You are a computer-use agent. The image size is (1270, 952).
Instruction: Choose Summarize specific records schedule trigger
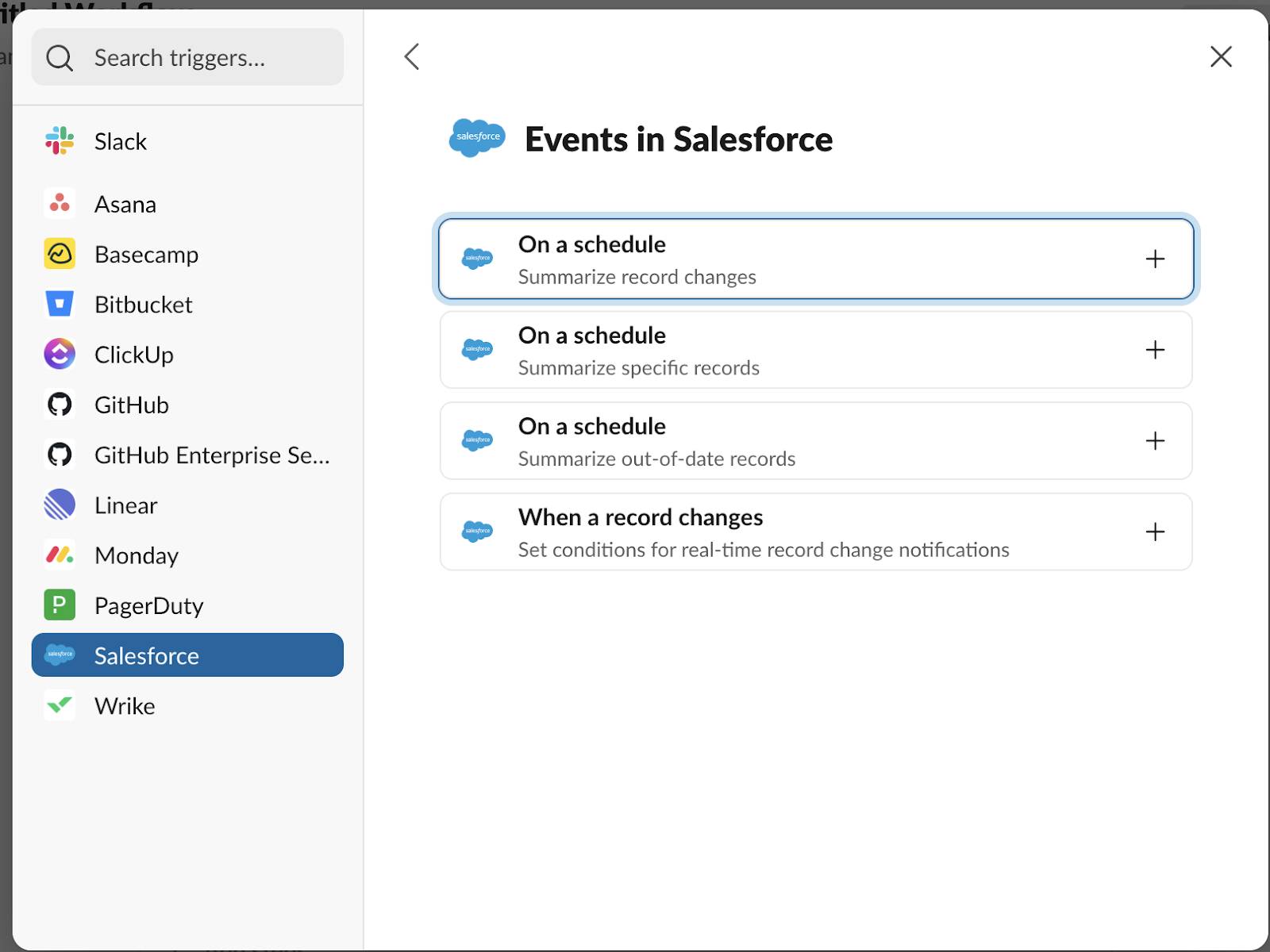coord(816,350)
